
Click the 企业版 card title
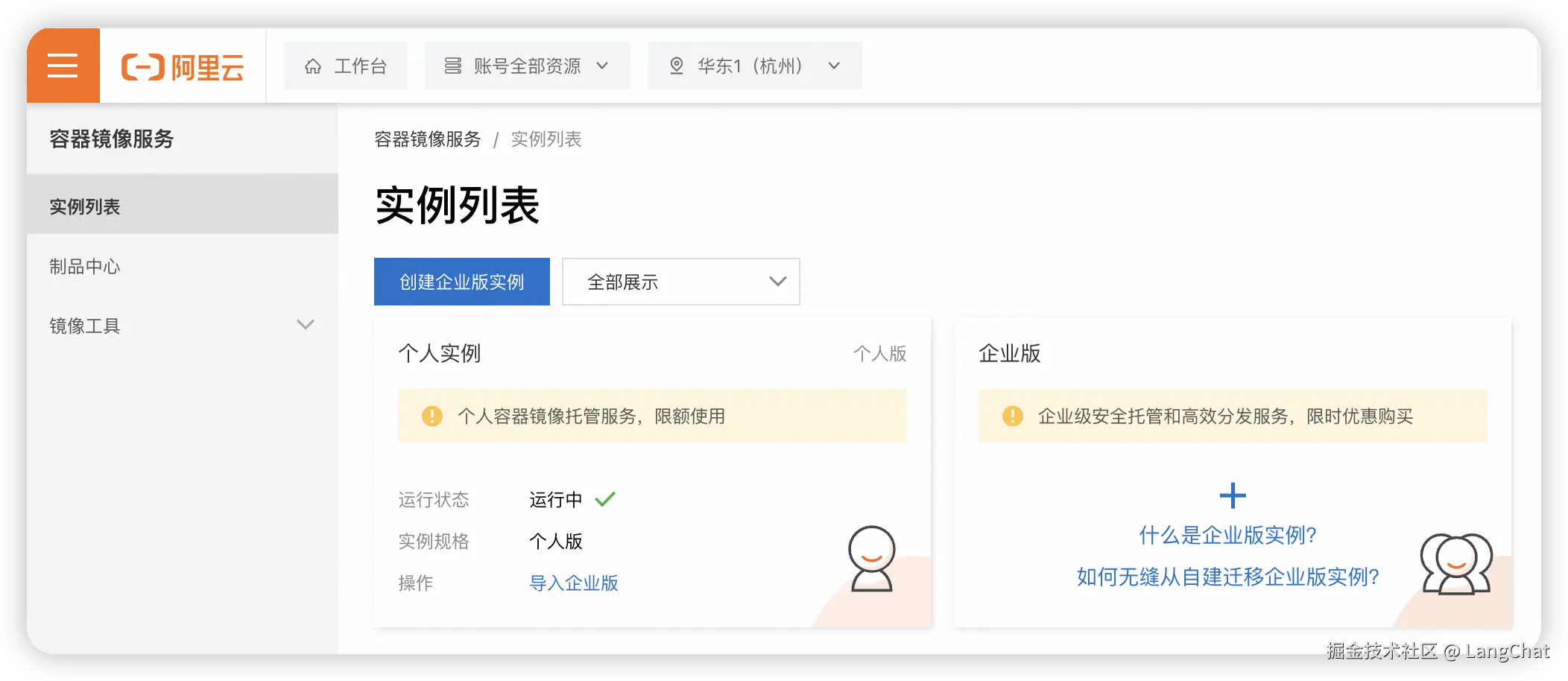1010,353
